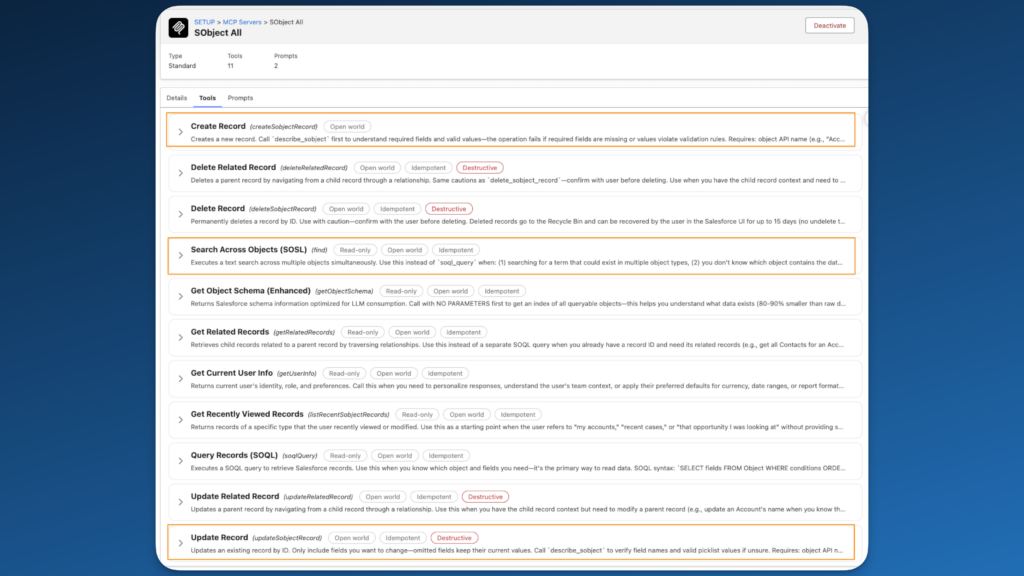Click Idempotent badge on Delete Record row

point(397,209)
